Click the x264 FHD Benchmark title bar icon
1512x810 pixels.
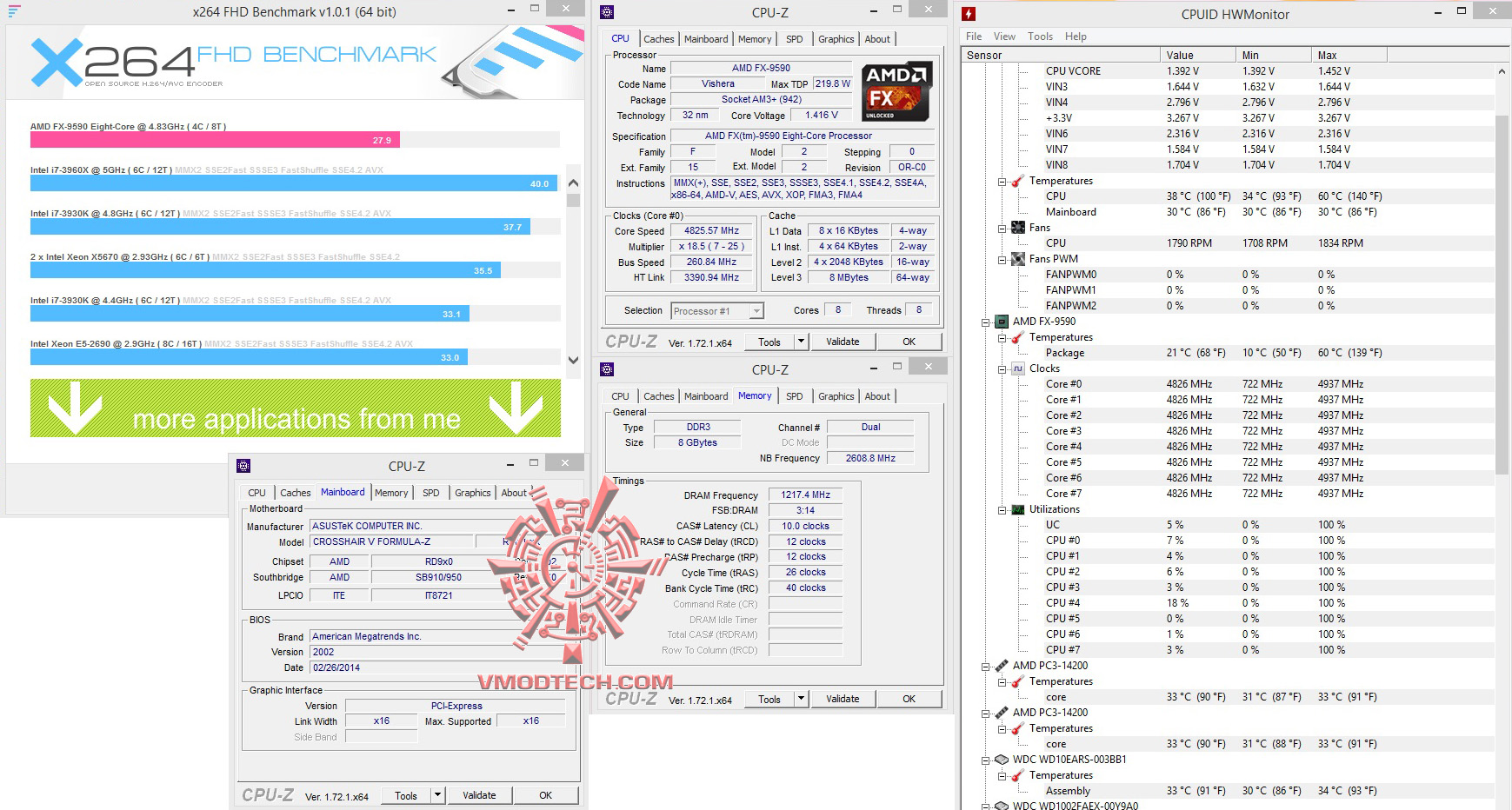tap(14, 11)
